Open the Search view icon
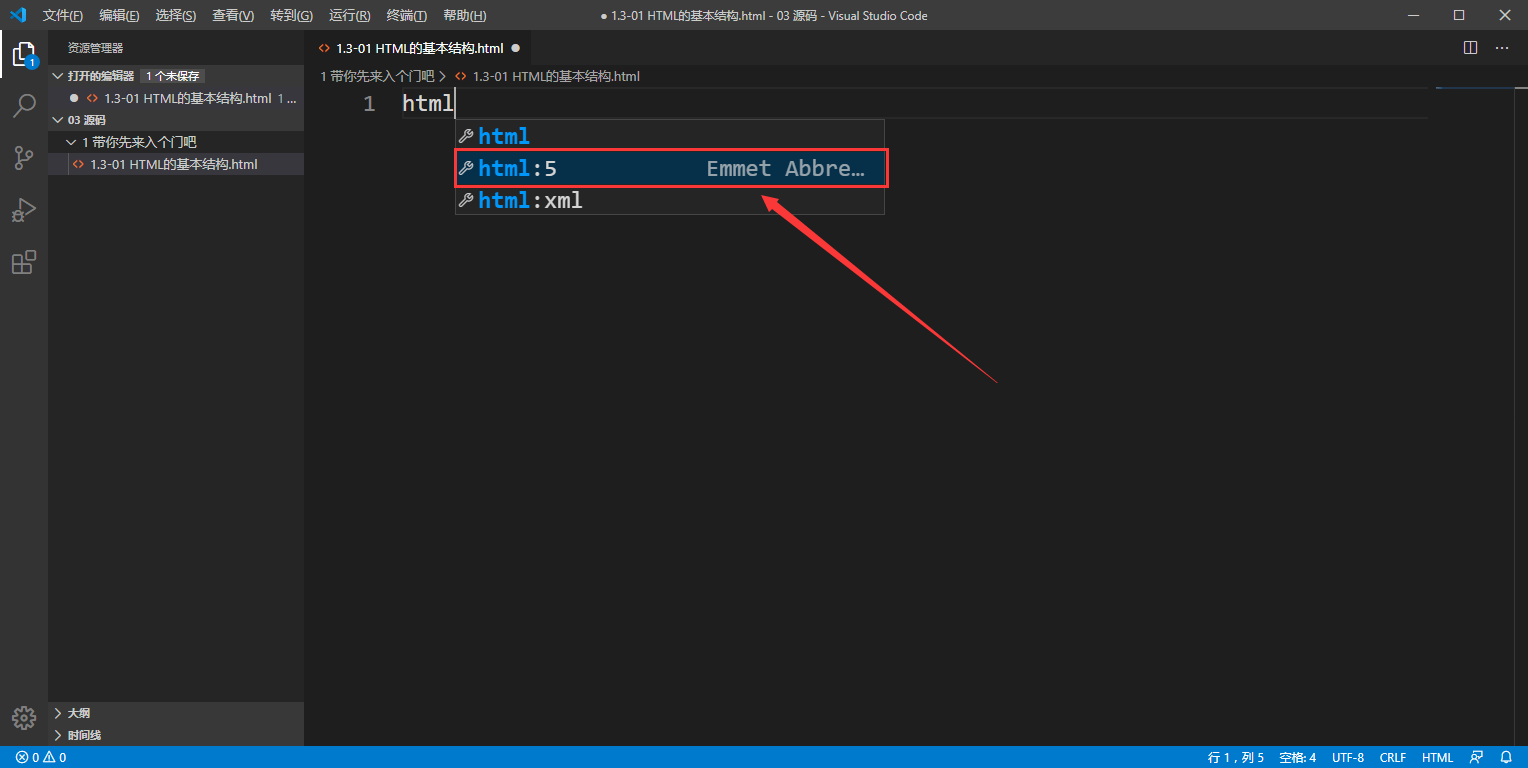The image size is (1528, 768). [24, 106]
